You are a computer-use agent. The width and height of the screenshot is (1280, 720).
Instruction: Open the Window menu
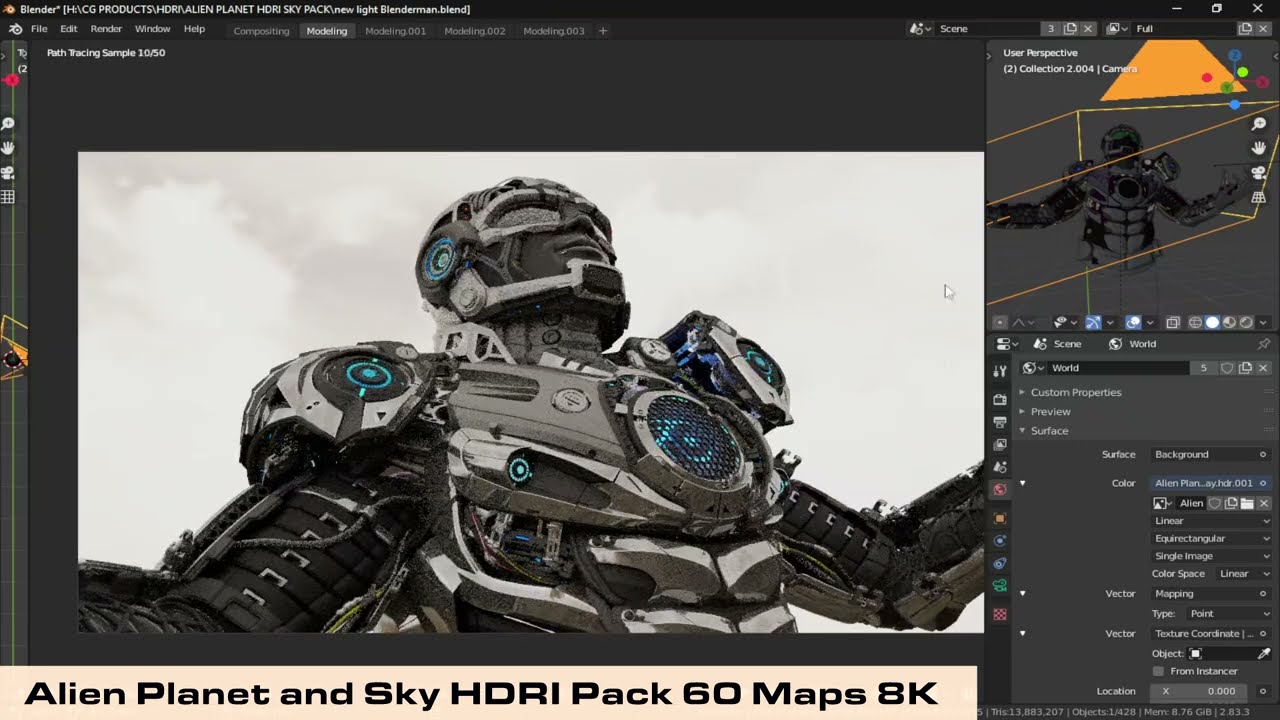pyautogui.click(x=152, y=29)
